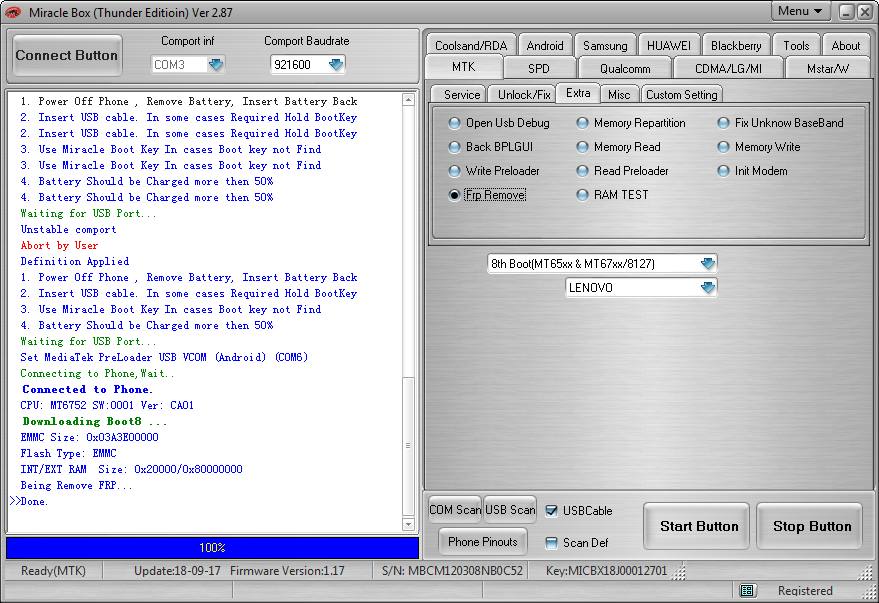This screenshot has height=603, width=879.
Task: Click the log scrollbar up arrow
Action: pos(408,100)
